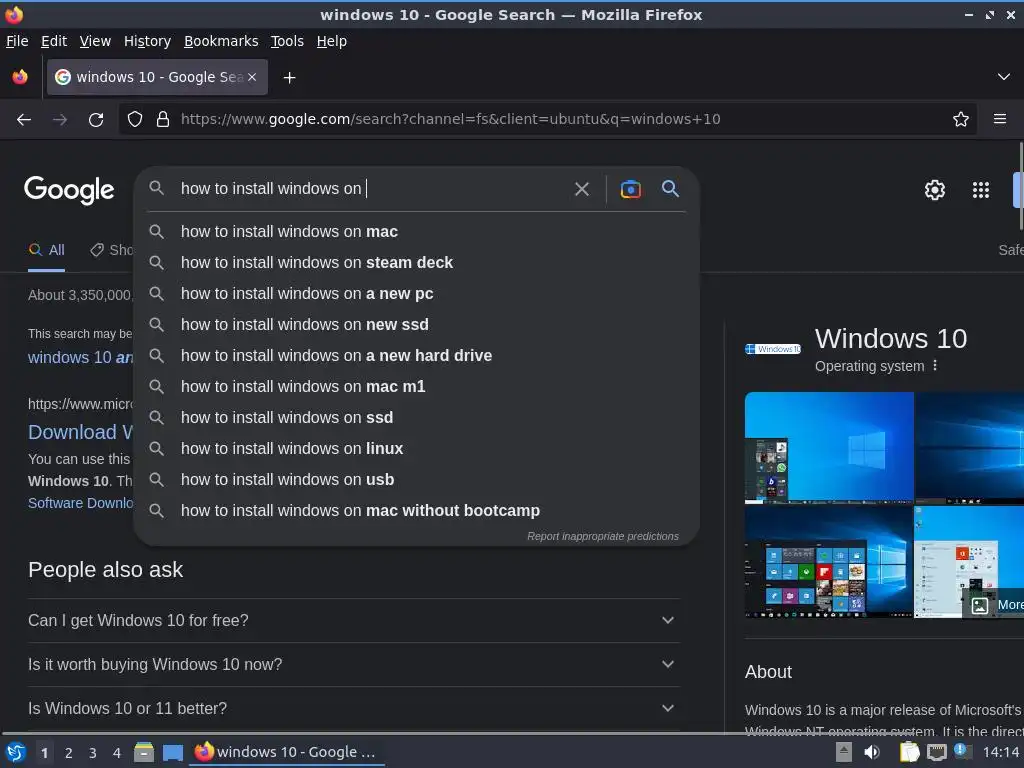Switch to workspace 3 in taskbar

coord(93,753)
